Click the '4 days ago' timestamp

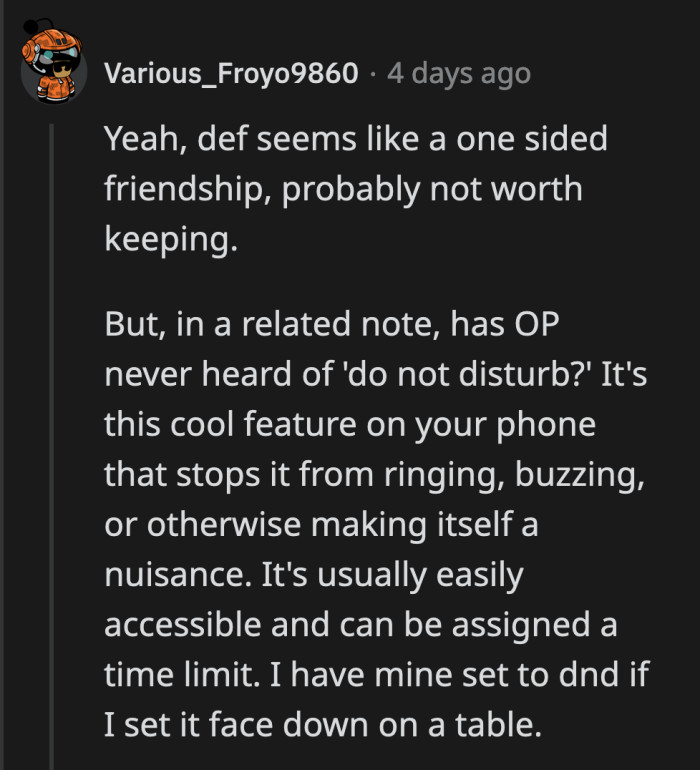click(x=458, y=73)
